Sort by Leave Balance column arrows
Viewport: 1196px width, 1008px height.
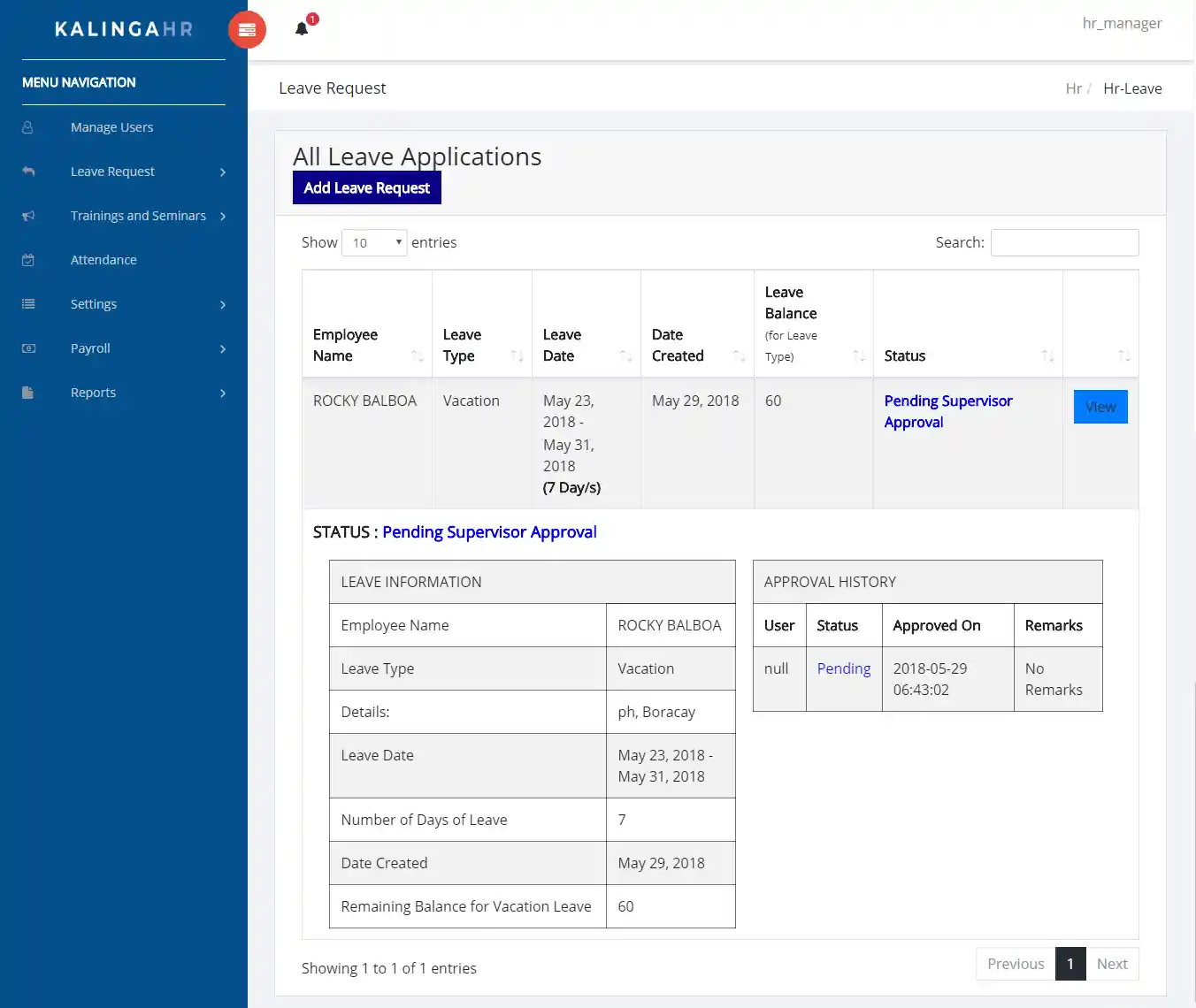pyautogui.click(x=859, y=355)
